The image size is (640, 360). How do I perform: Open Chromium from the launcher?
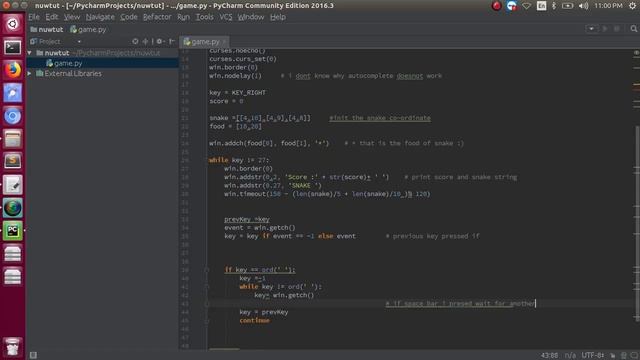click(x=13, y=116)
